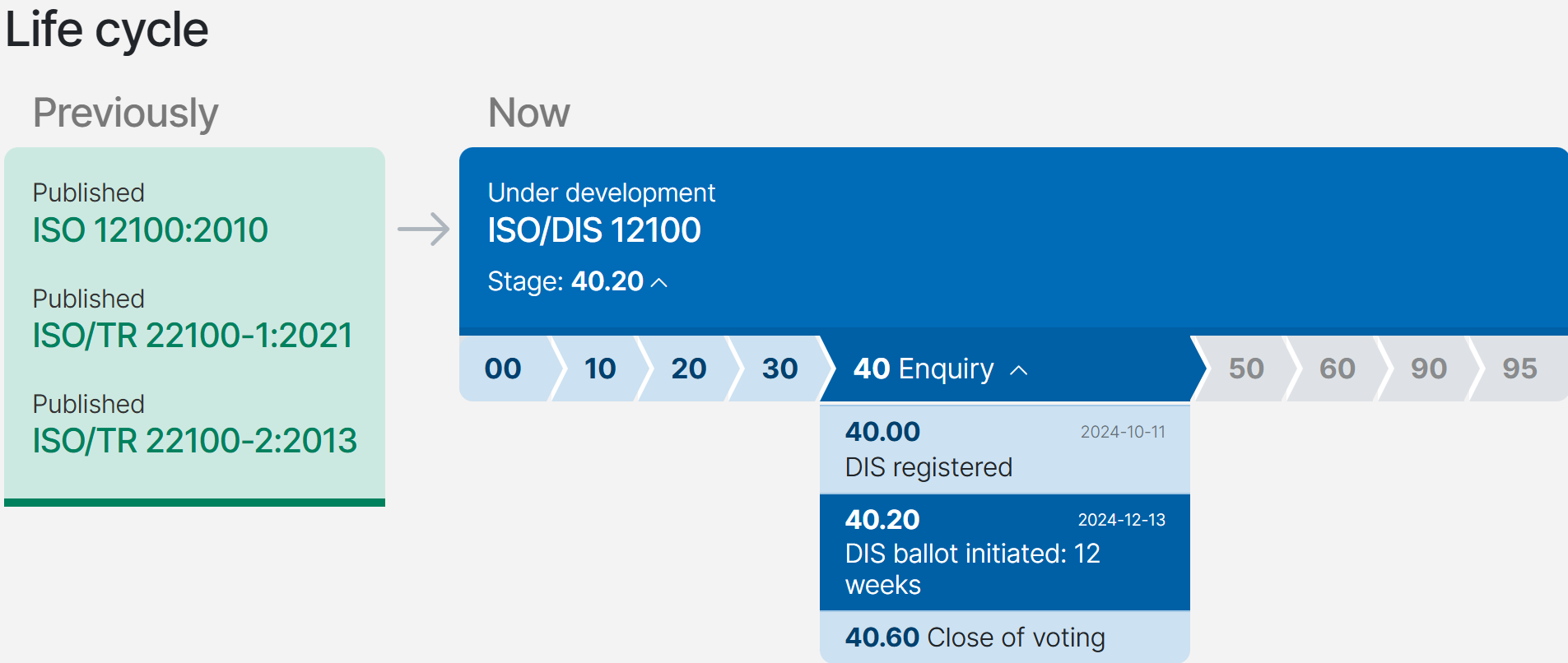Select stage 00 in the lifecycle timeline

click(x=501, y=369)
